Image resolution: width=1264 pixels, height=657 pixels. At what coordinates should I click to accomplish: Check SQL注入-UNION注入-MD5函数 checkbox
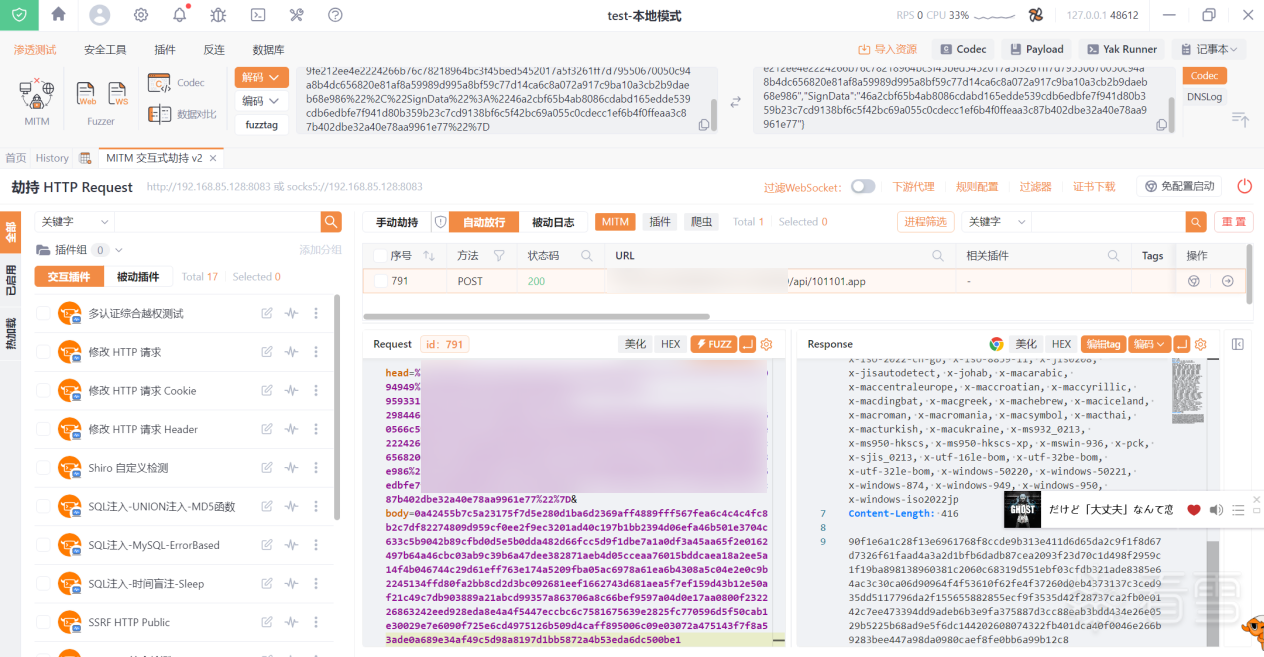42,506
